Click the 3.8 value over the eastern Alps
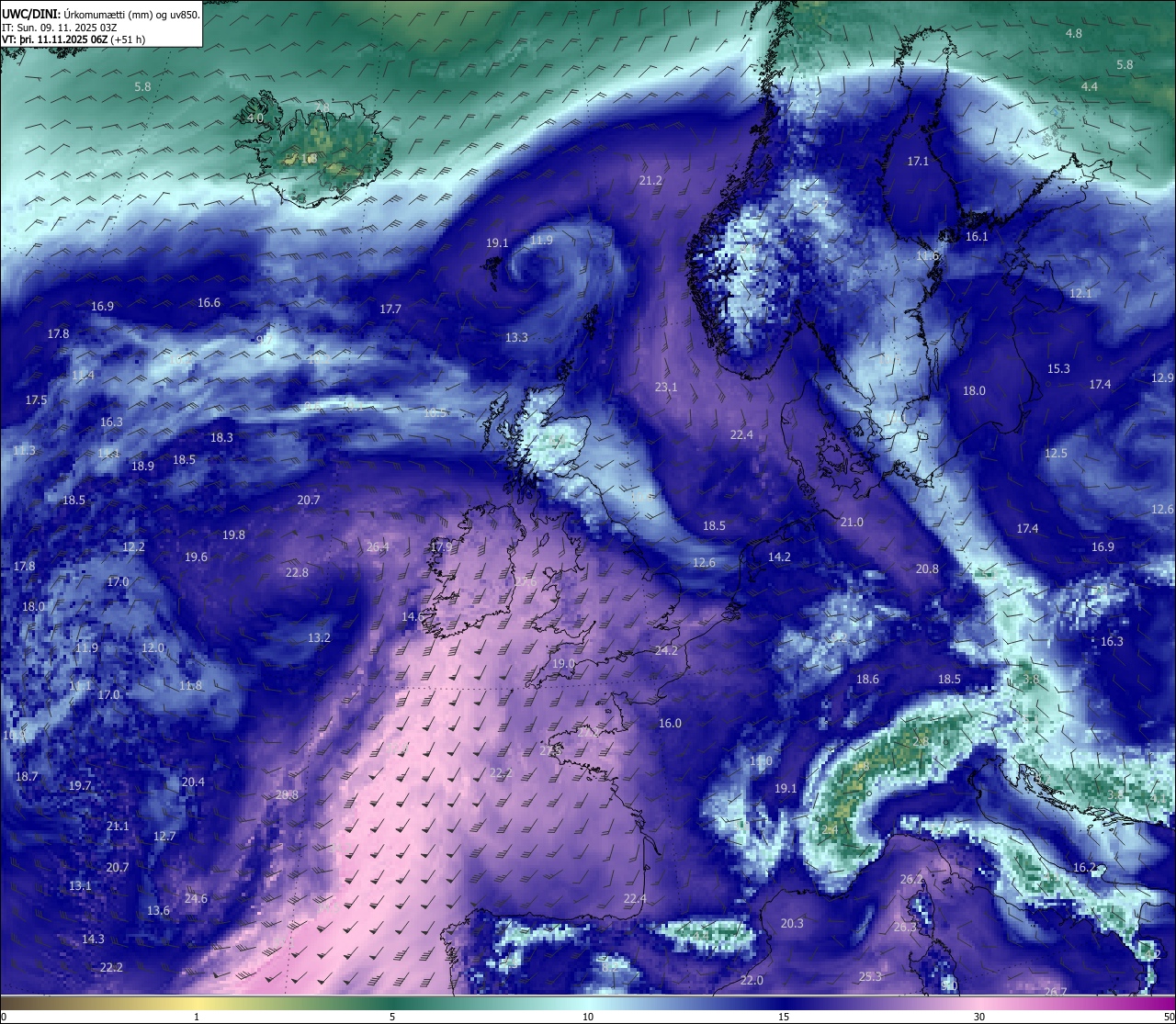 click(x=1031, y=679)
